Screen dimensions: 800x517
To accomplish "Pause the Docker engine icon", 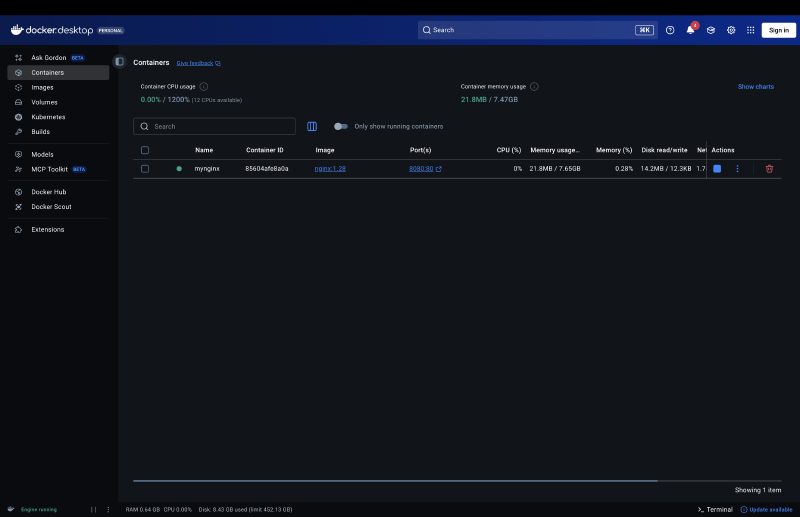I will pyautogui.click(x=93, y=509).
